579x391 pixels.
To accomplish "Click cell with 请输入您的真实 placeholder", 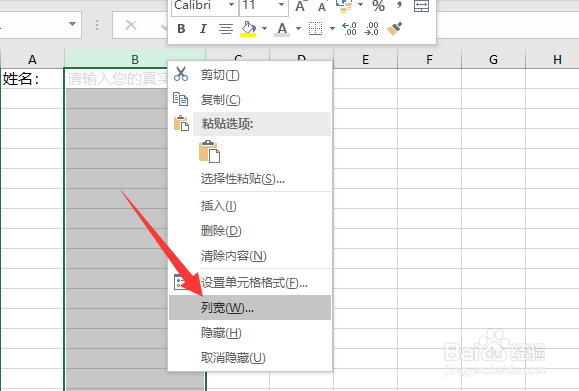I will [116, 79].
